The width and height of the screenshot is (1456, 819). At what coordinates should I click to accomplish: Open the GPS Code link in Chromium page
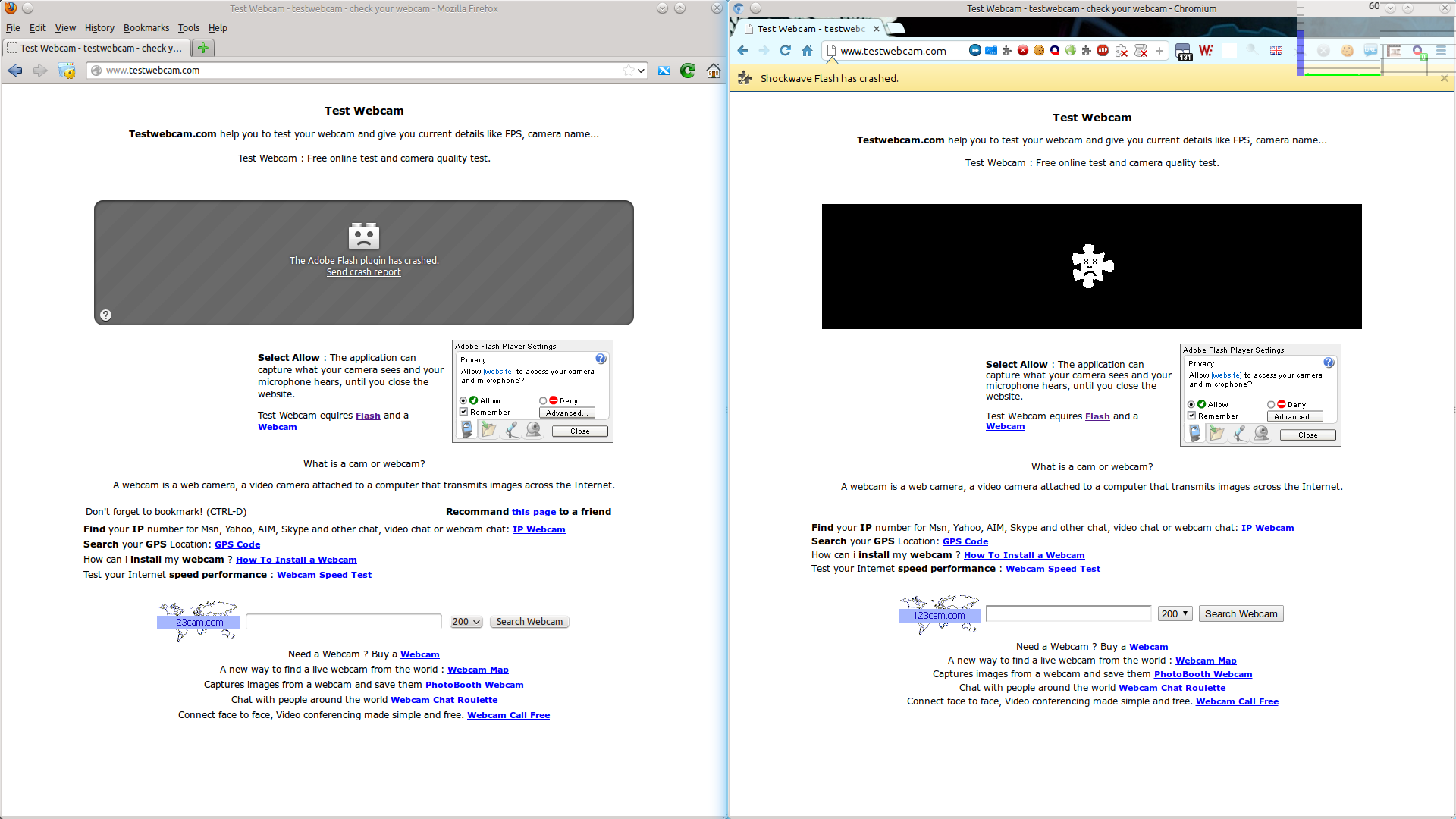pyautogui.click(x=965, y=541)
